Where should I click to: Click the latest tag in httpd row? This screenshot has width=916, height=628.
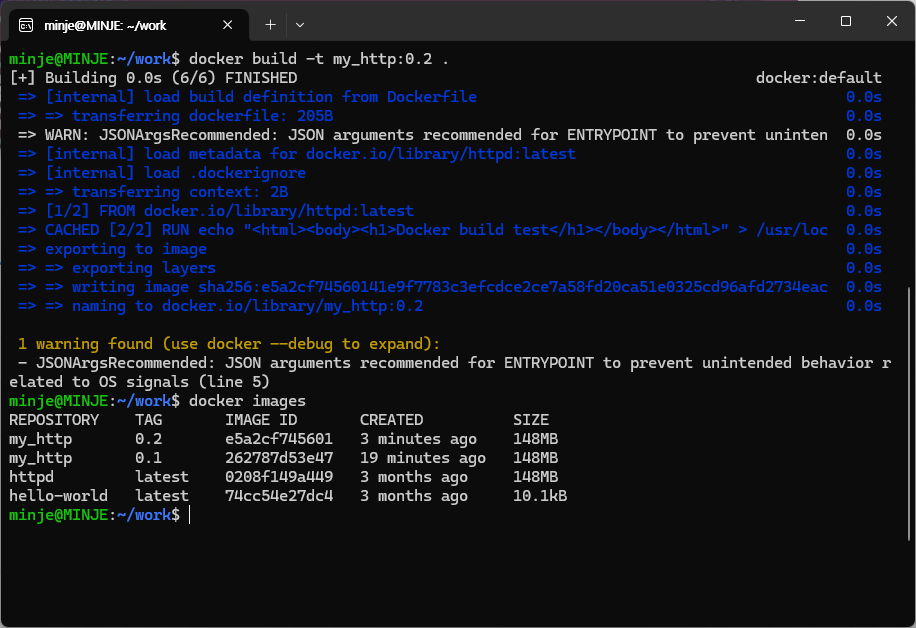(162, 477)
